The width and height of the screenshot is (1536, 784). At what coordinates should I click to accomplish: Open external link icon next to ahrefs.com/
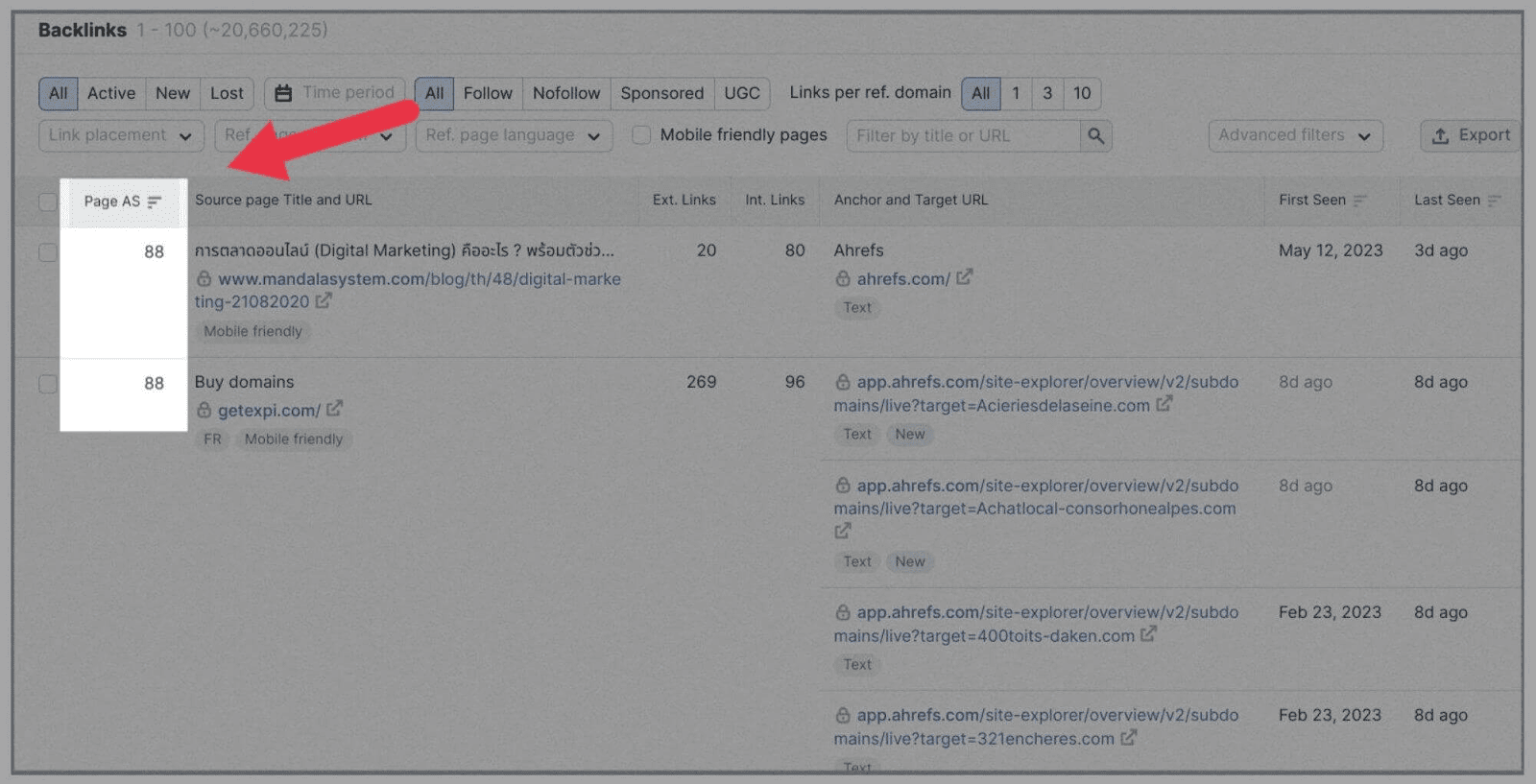[x=965, y=277]
